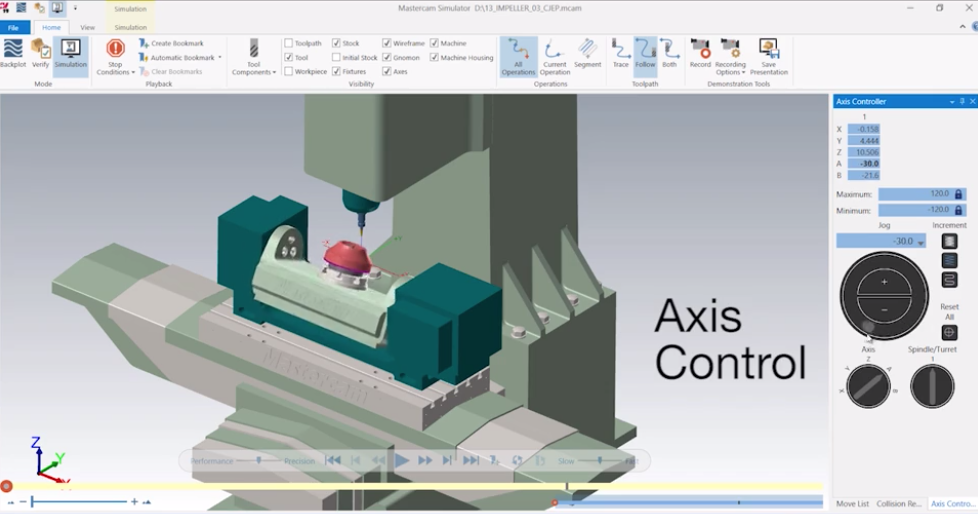Switch to Verify mode
The image size is (978, 514).
[41, 53]
